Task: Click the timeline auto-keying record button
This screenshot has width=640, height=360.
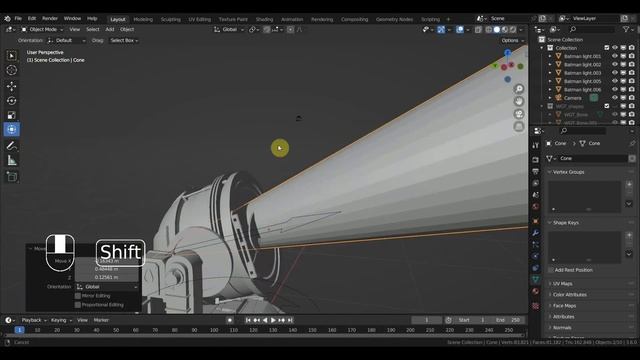Action: [x=230, y=320]
